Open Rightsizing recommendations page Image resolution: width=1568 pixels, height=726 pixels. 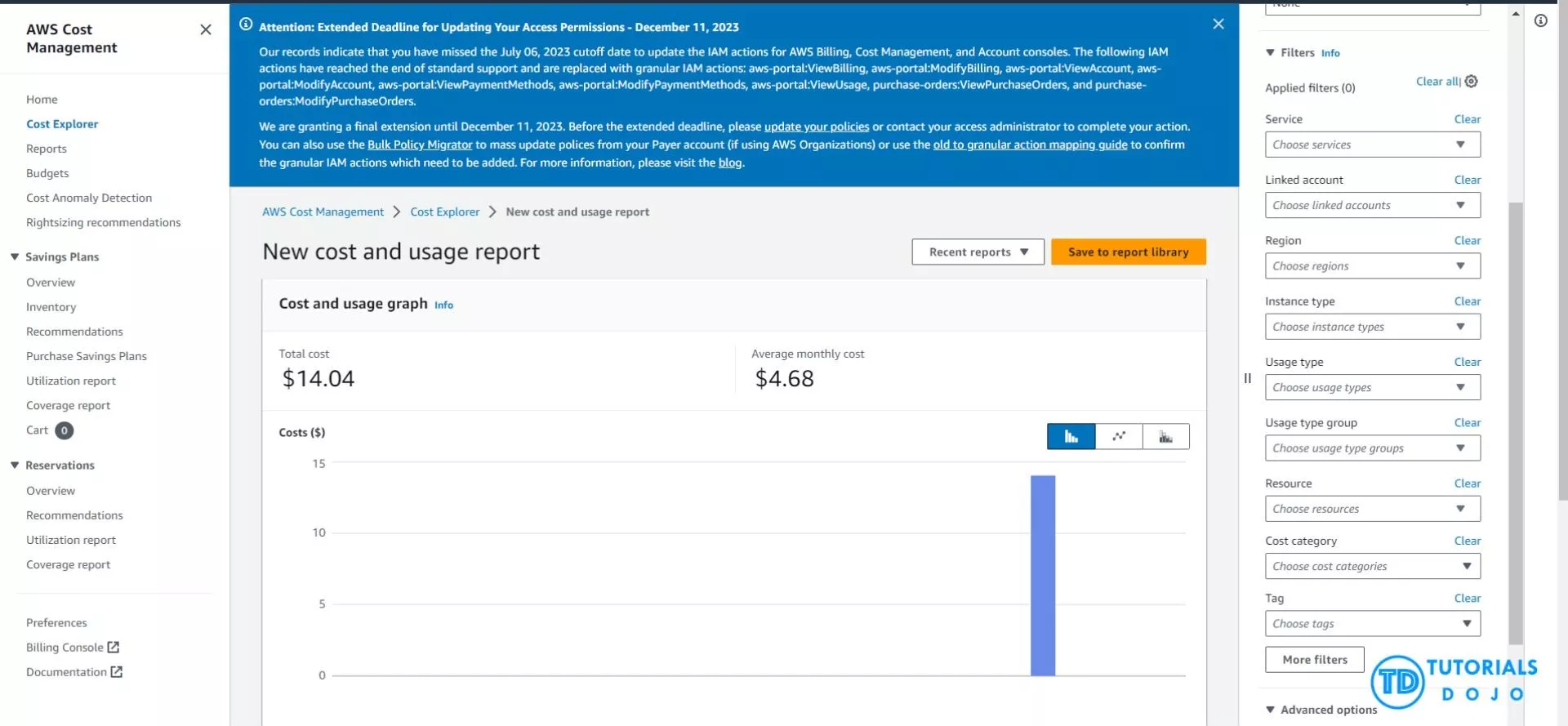pos(104,222)
